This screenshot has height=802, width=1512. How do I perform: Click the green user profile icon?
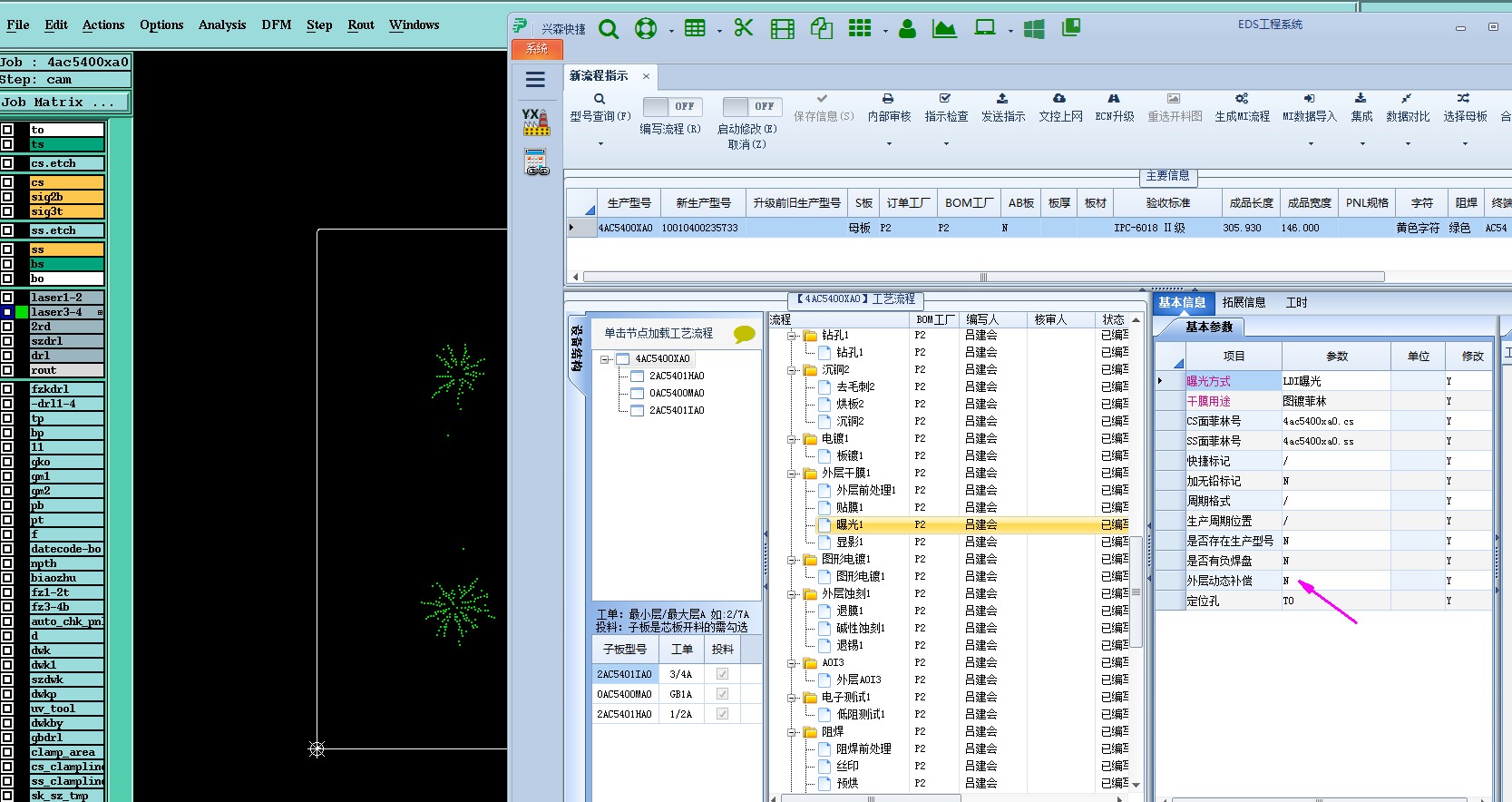pos(907,29)
